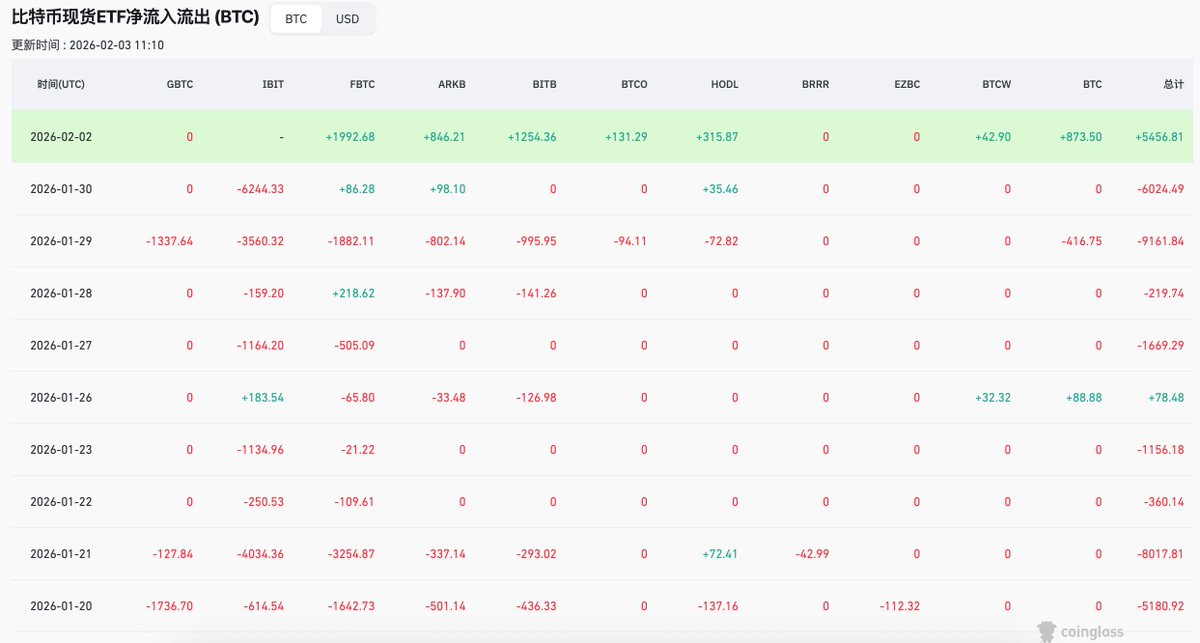Click the 时间(UTC) column header
Viewport: 1200px width, 643px height.
pos(61,85)
